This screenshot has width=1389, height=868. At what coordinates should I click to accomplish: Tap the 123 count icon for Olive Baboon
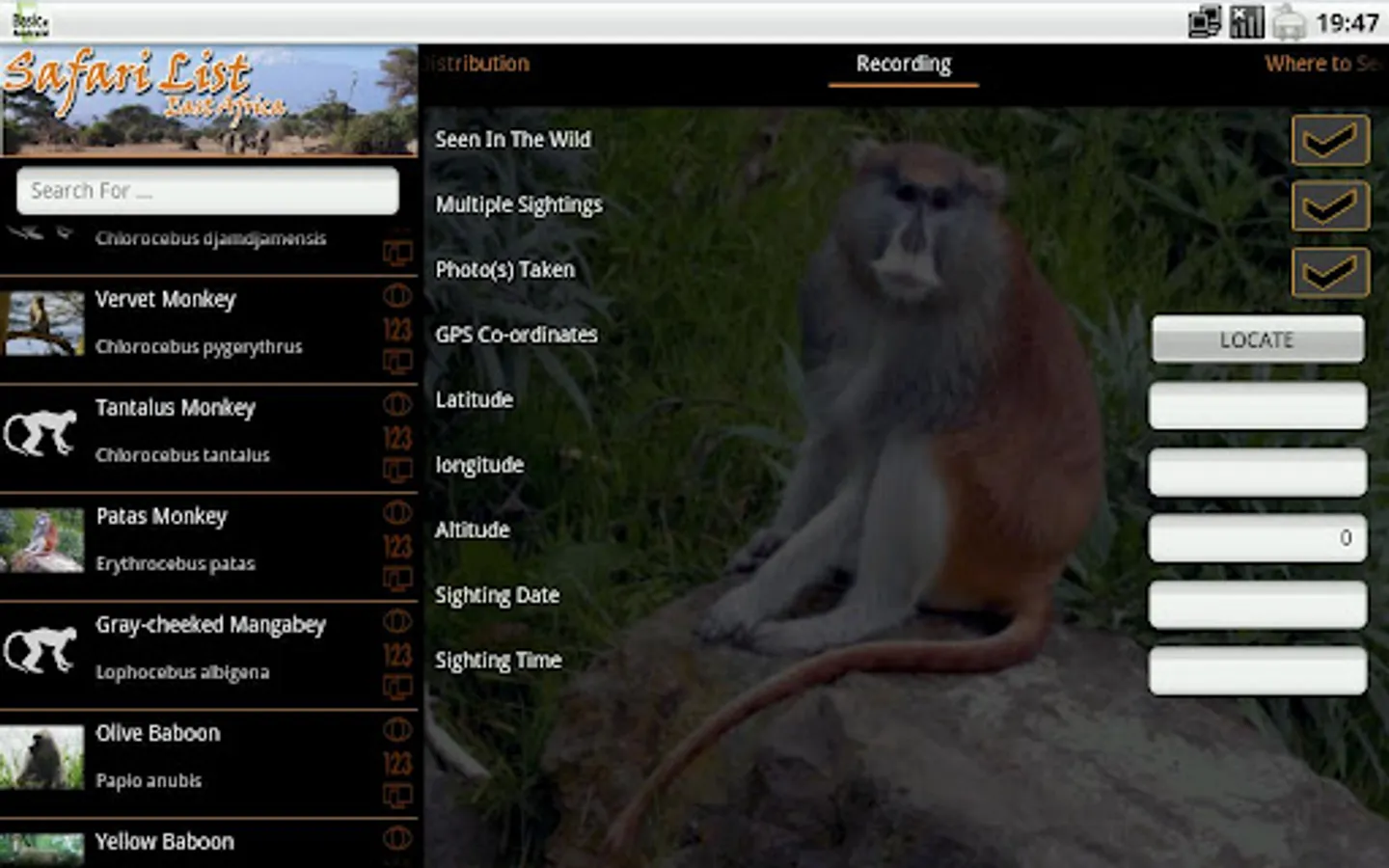(397, 764)
